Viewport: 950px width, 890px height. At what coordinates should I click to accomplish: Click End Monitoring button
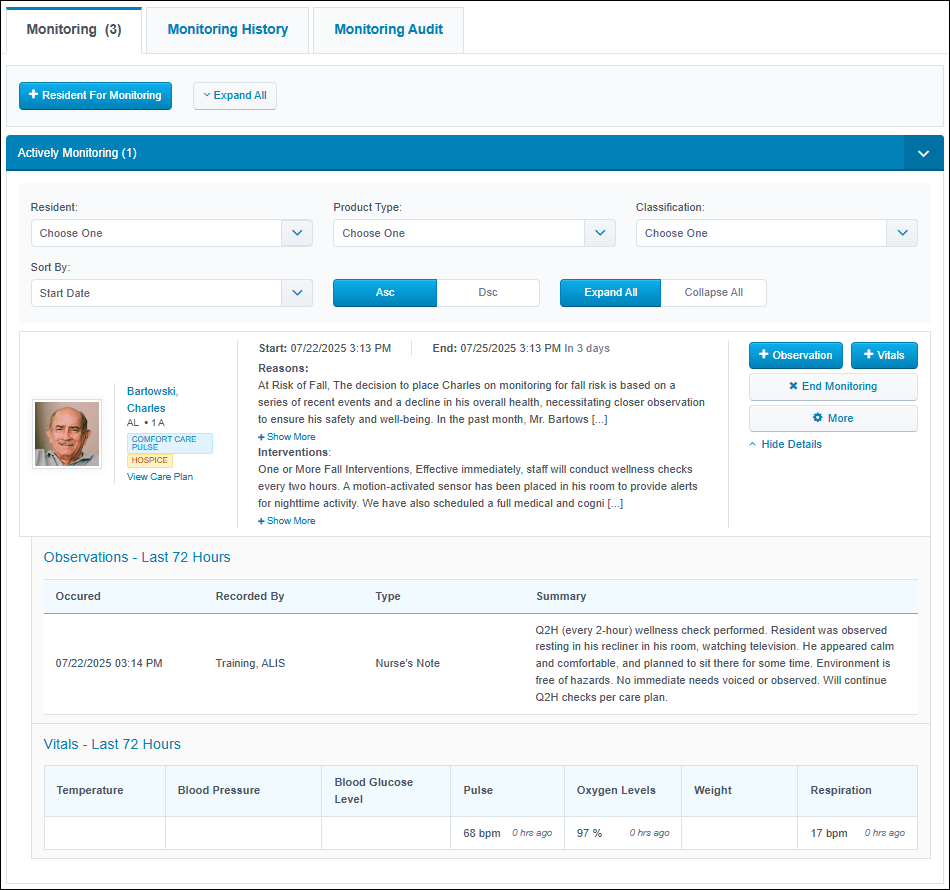point(833,387)
